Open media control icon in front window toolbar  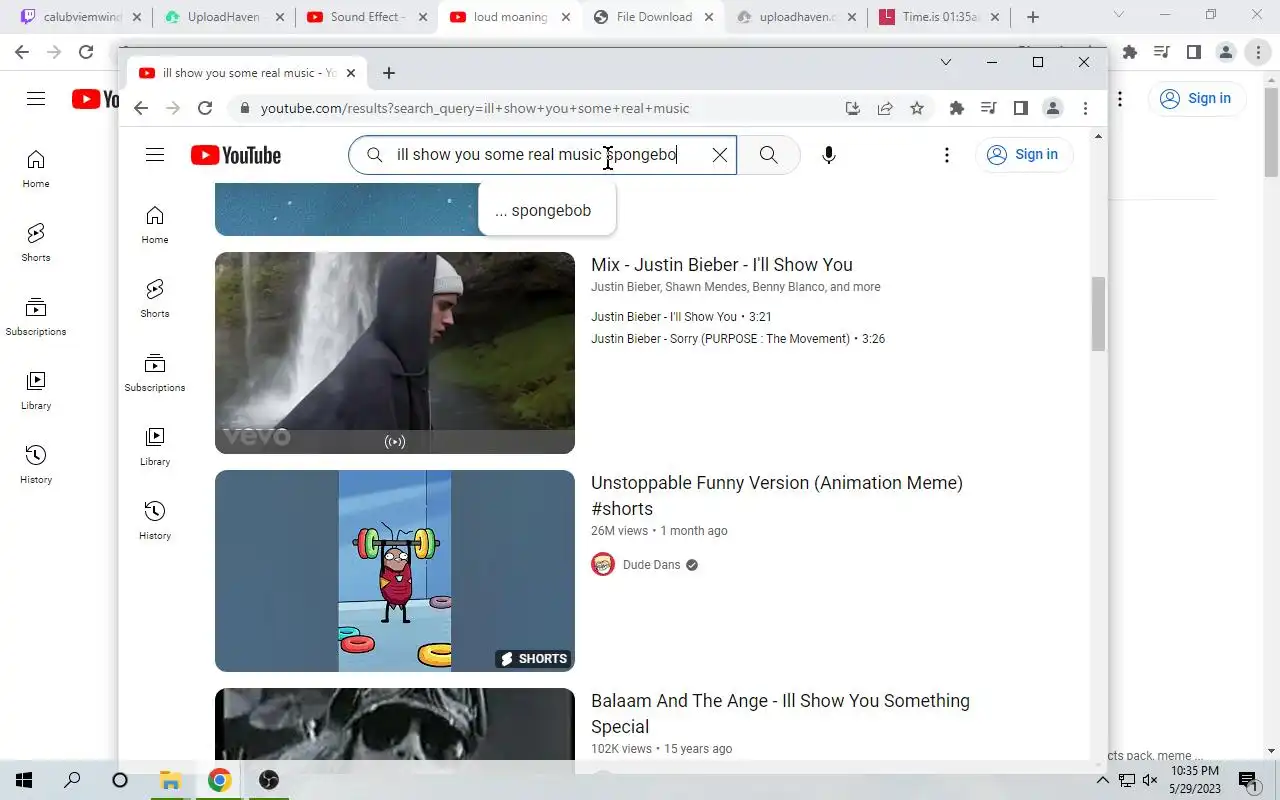988,108
